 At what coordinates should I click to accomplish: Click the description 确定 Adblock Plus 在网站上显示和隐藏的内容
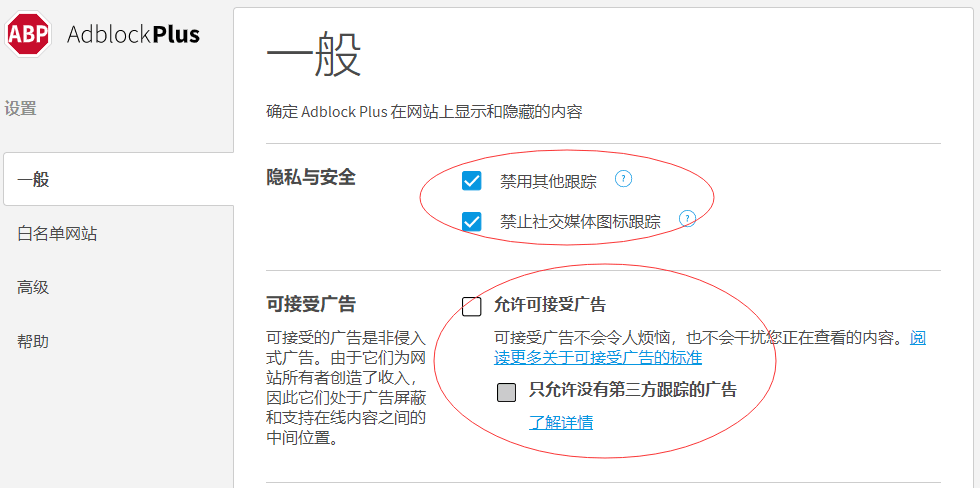point(424,112)
